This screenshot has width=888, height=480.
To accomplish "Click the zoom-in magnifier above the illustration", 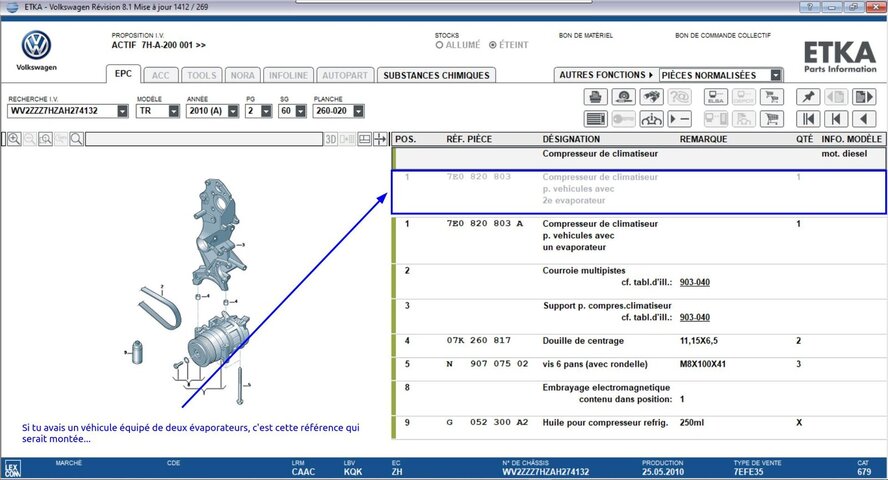I will pos(14,139).
